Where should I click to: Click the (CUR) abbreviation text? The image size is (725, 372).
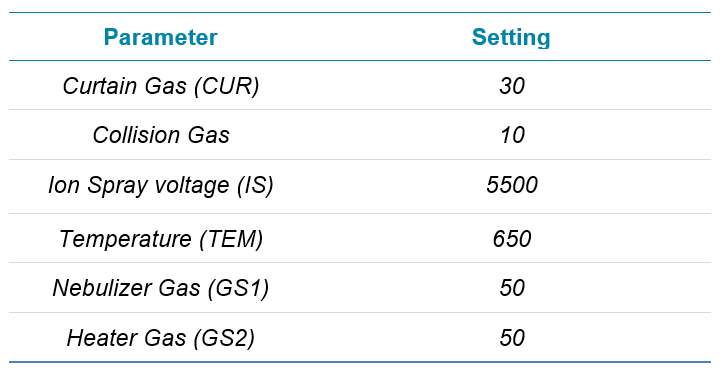(x=227, y=86)
